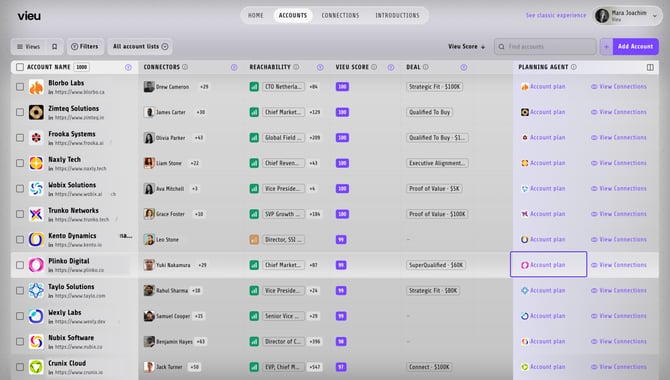Click the Add Account button
The image size is (670, 380).
click(635, 47)
